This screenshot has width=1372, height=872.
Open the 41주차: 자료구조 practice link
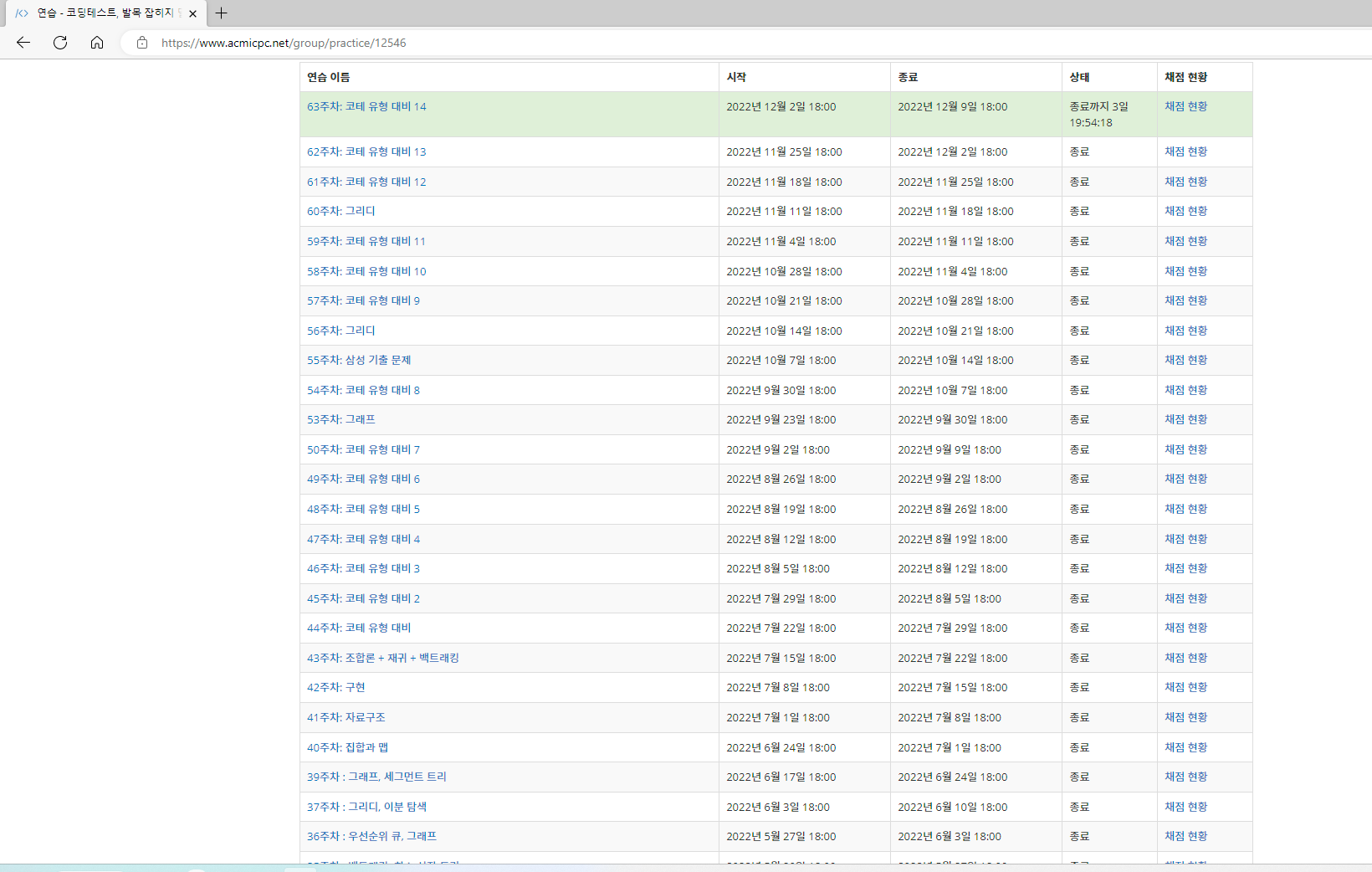point(346,718)
